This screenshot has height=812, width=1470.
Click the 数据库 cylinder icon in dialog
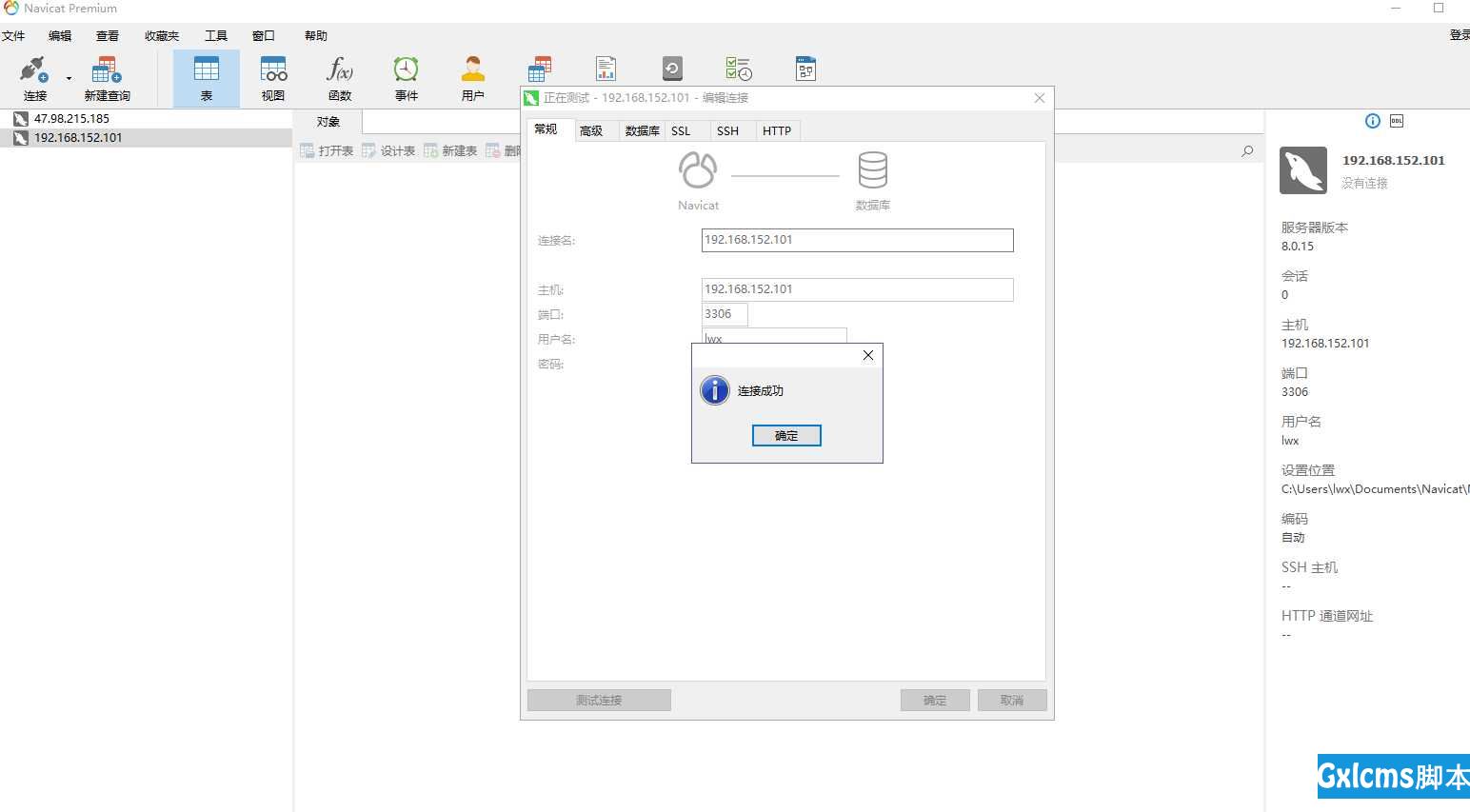click(x=872, y=170)
